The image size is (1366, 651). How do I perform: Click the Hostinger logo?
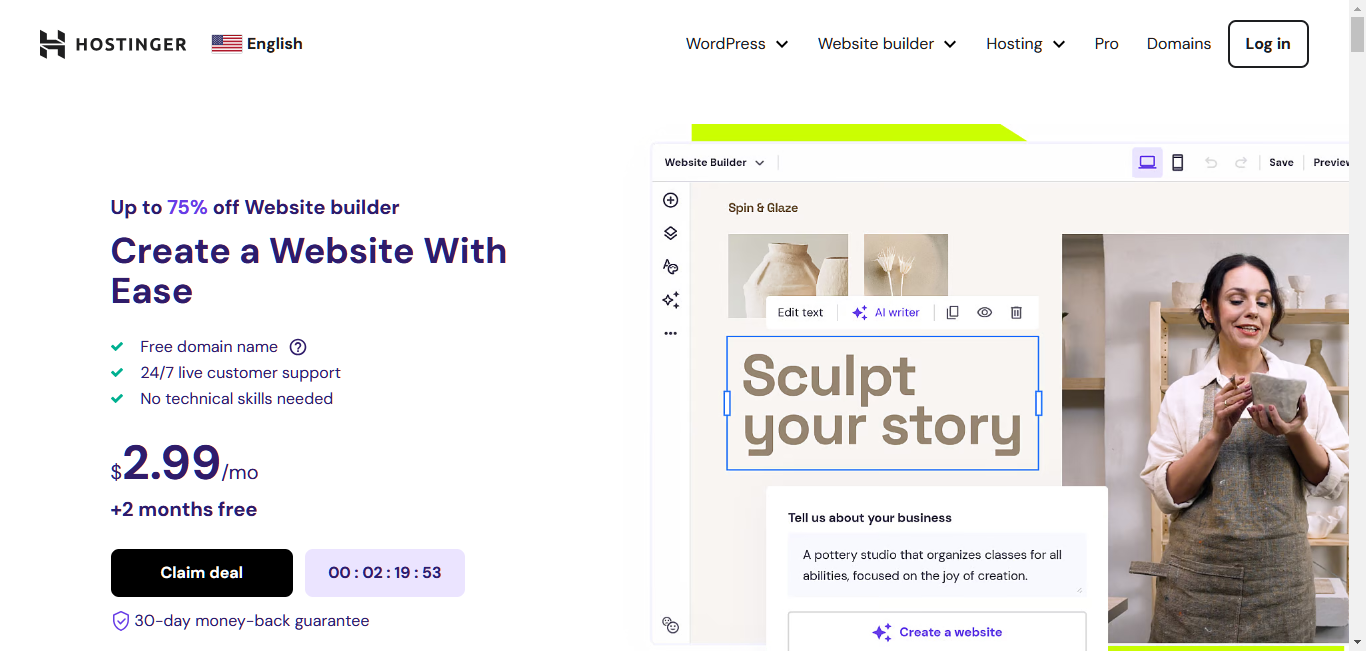point(113,44)
